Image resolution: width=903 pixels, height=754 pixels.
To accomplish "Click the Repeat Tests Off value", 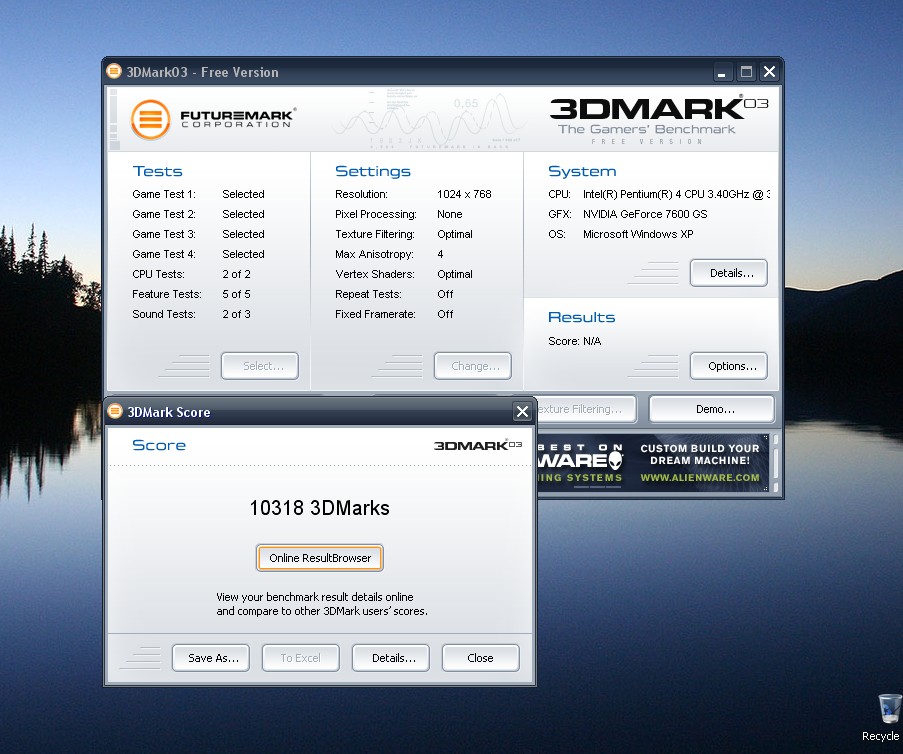I will pyautogui.click(x=445, y=294).
